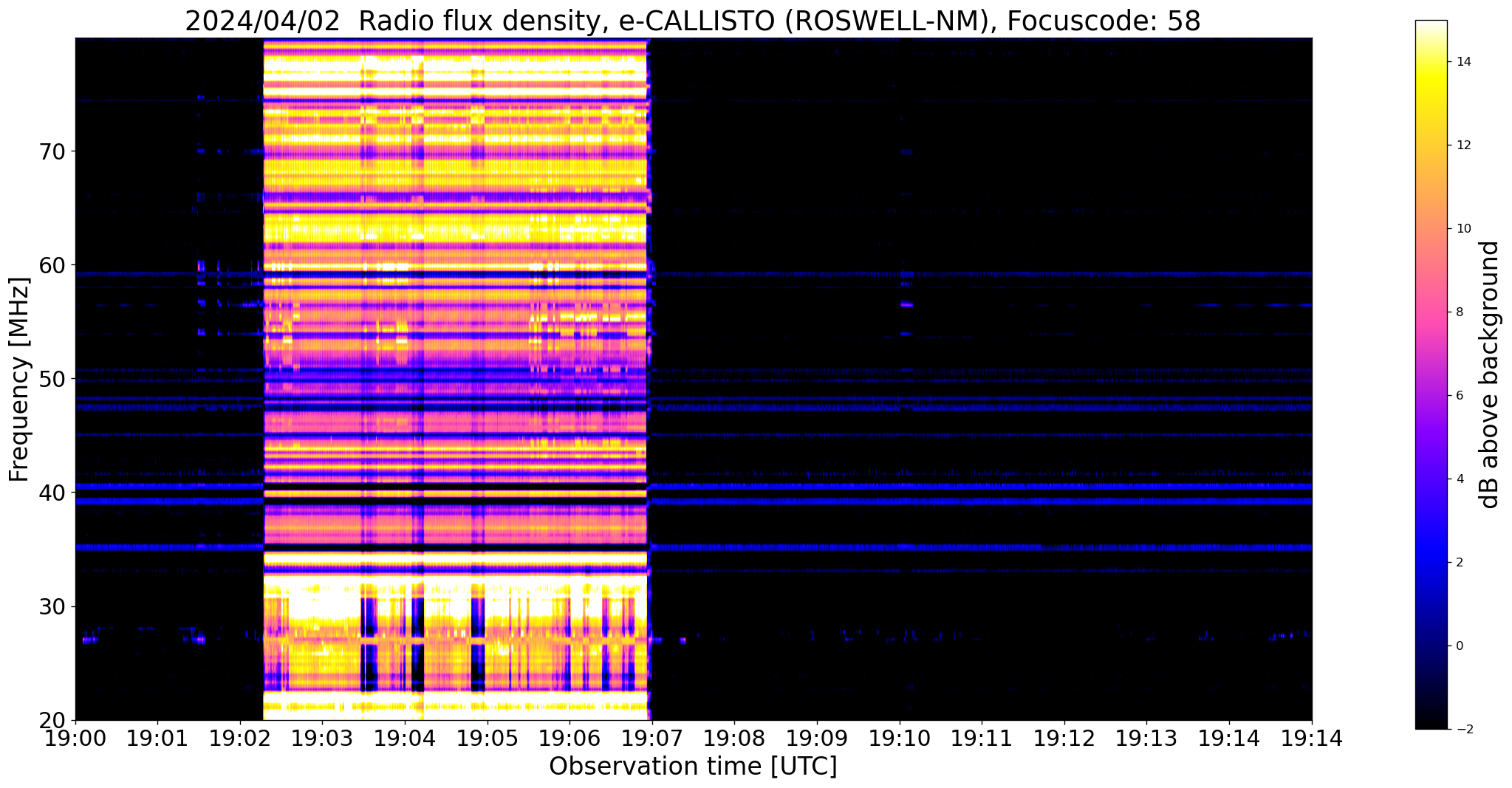Click the colorbar tick value 2
Viewport: 1512px width, 788px height.
click(x=1459, y=563)
